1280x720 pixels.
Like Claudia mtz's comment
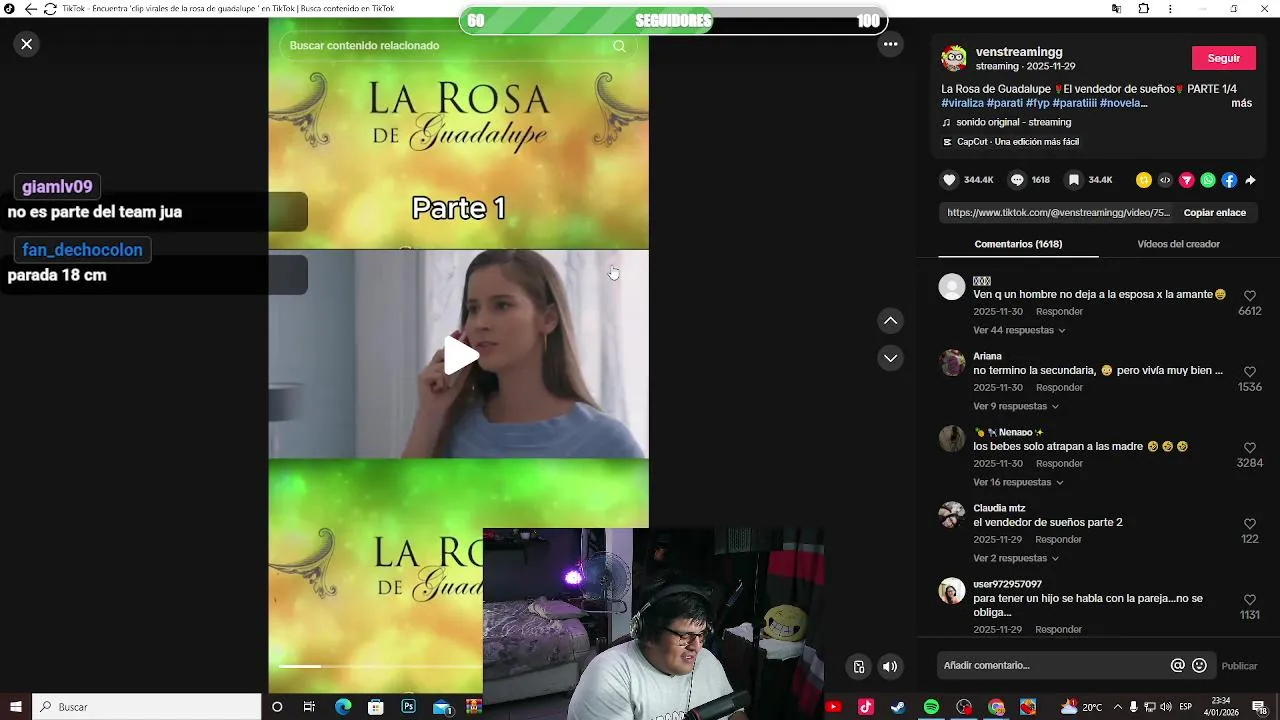tap(1250, 524)
